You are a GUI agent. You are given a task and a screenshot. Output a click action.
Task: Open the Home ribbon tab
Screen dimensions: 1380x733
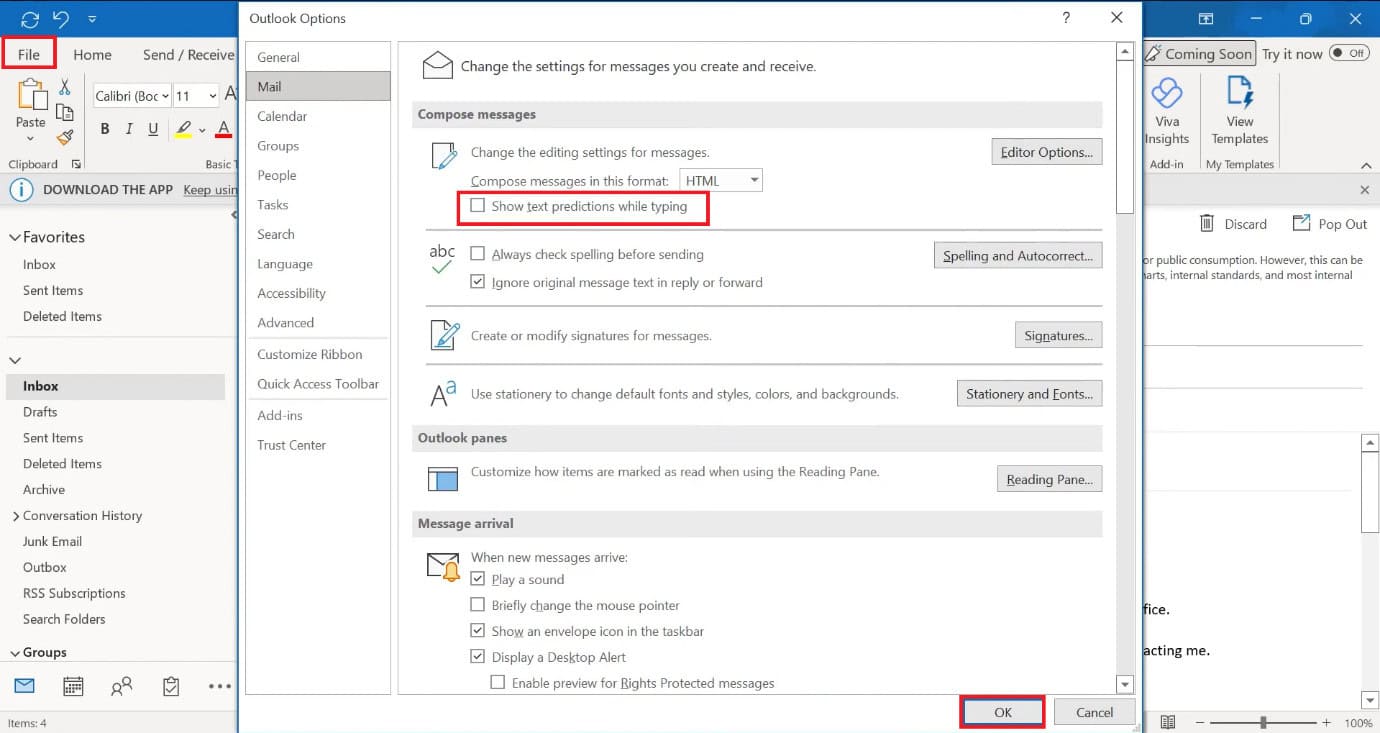click(x=92, y=55)
